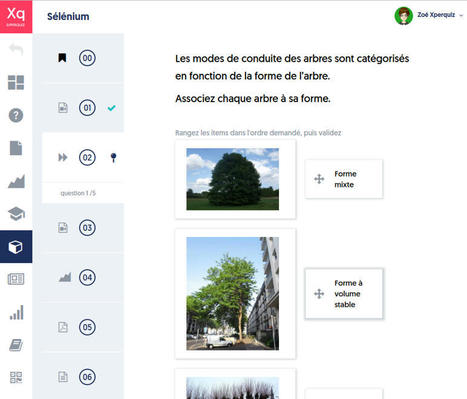Click the teal checkmark next to step 01
This screenshot has height=399, width=467.
(112, 108)
